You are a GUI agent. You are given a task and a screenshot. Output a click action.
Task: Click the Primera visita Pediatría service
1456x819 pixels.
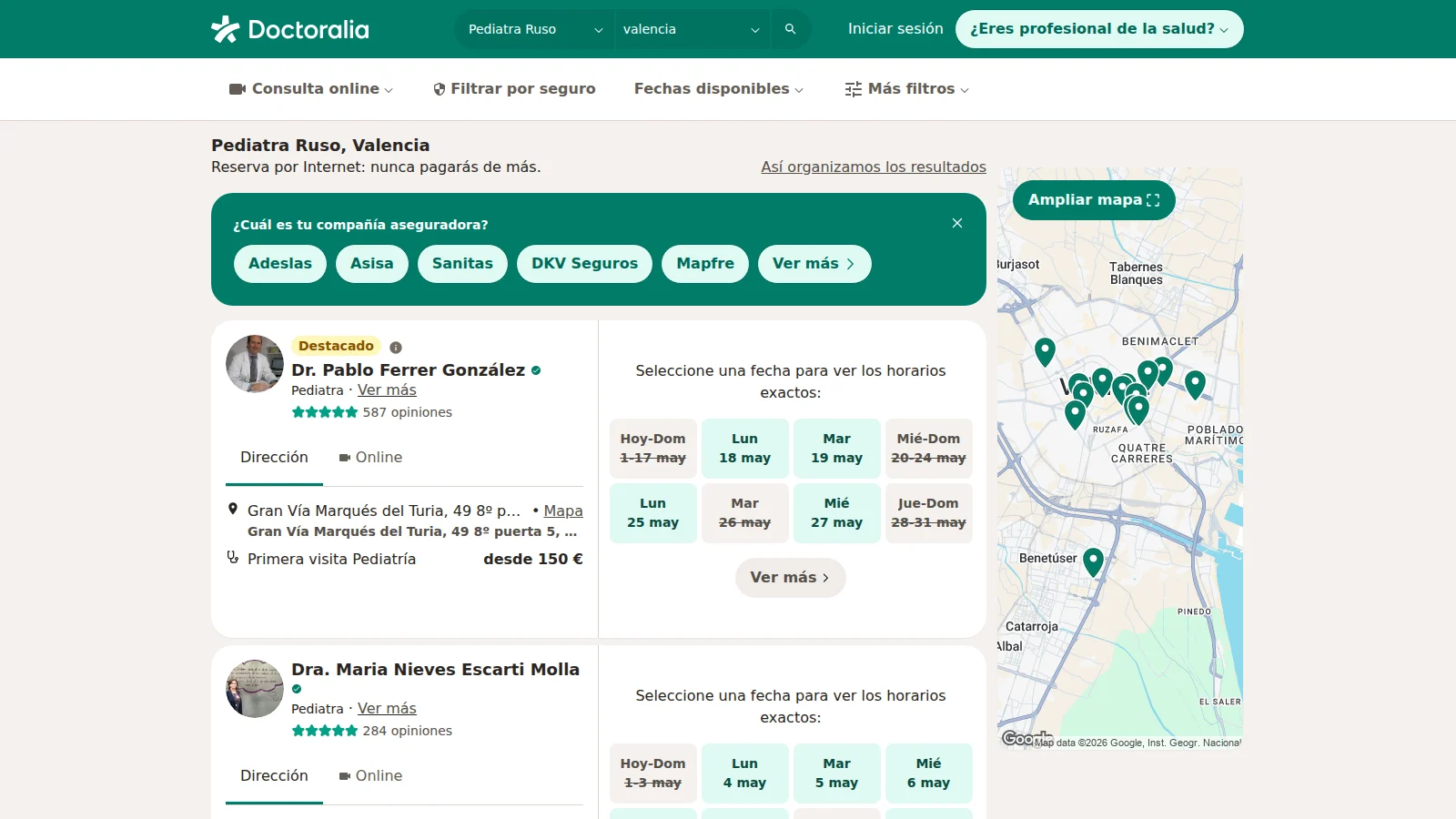point(331,559)
